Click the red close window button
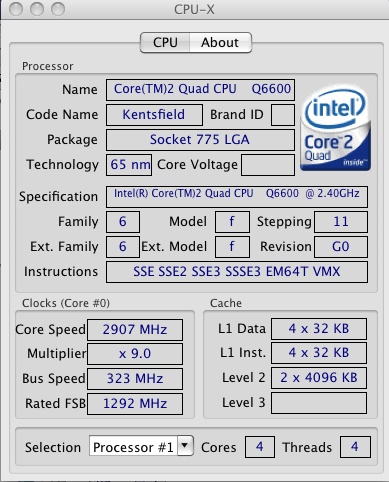389x482 pixels. click(16, 9)
